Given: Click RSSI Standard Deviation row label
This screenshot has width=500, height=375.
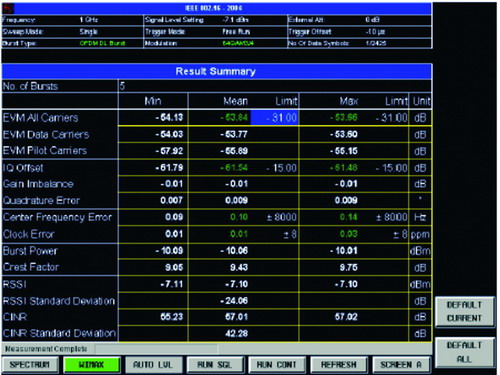Looking at the screenshot, I should pyautogui.click(x=59, y=301).
